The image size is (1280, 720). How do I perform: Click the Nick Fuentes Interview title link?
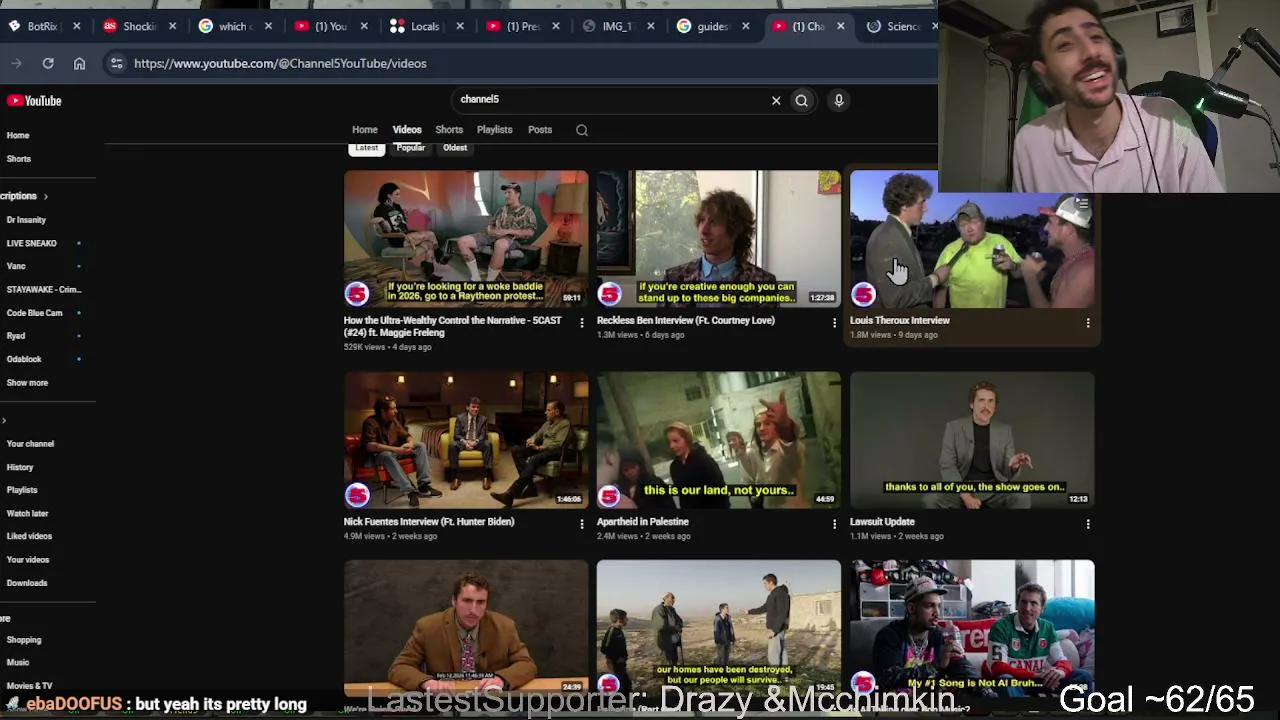pyautogui.click(x=429, y=522)
